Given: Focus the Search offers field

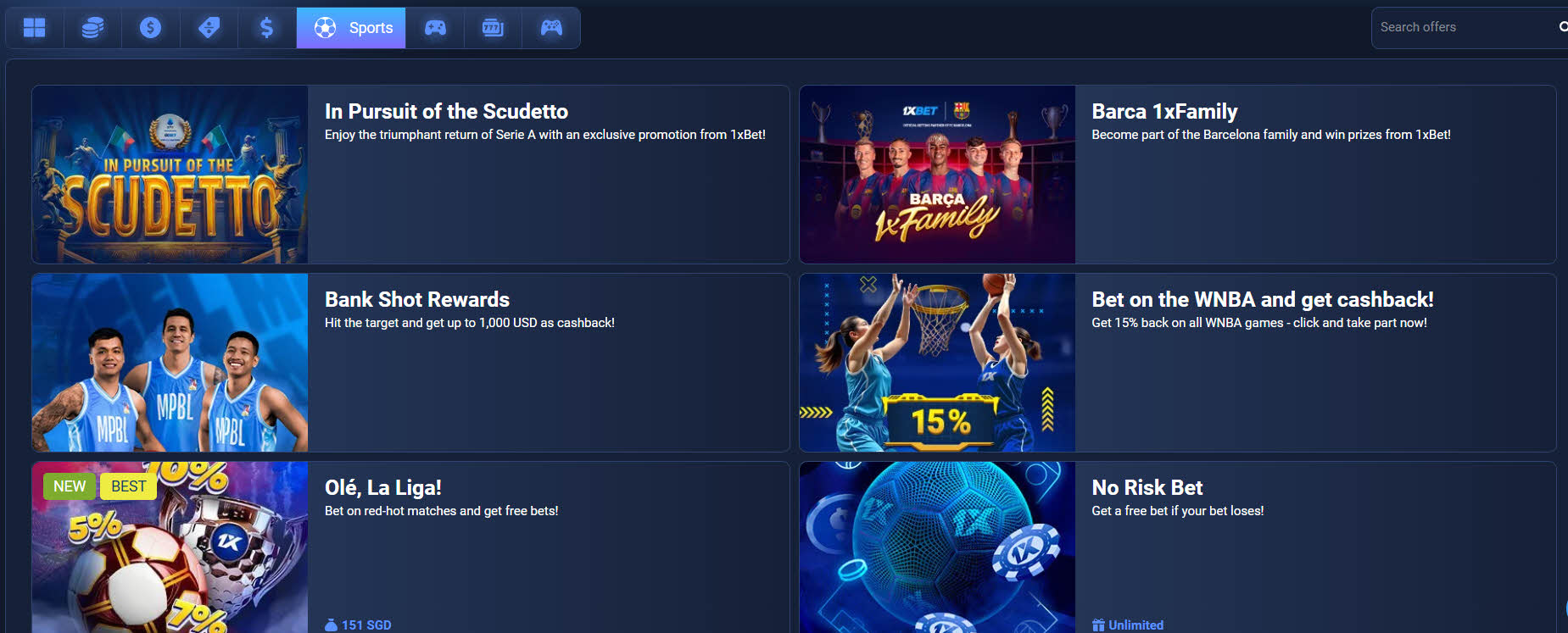Looking at the screenshot, I should (1463, 27).
